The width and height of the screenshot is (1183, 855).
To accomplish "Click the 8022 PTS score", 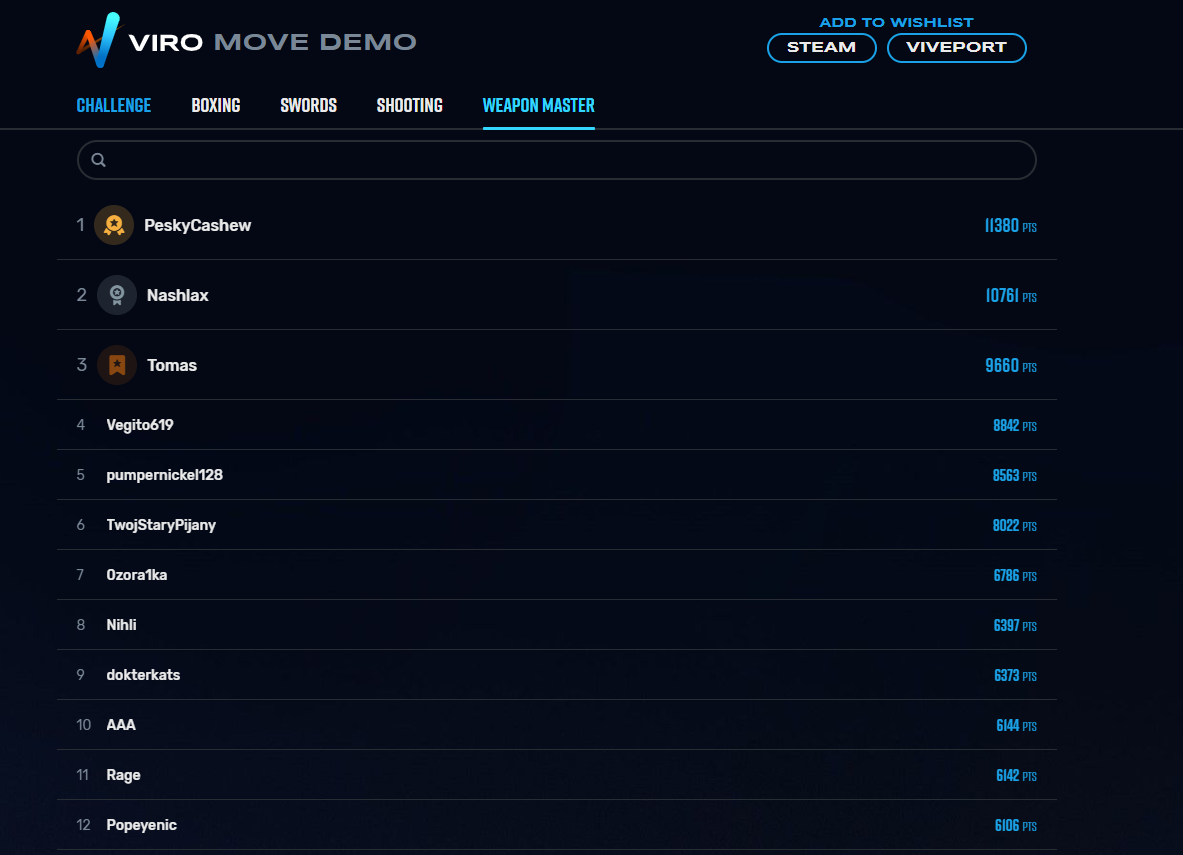I will tap(1015, 525).
